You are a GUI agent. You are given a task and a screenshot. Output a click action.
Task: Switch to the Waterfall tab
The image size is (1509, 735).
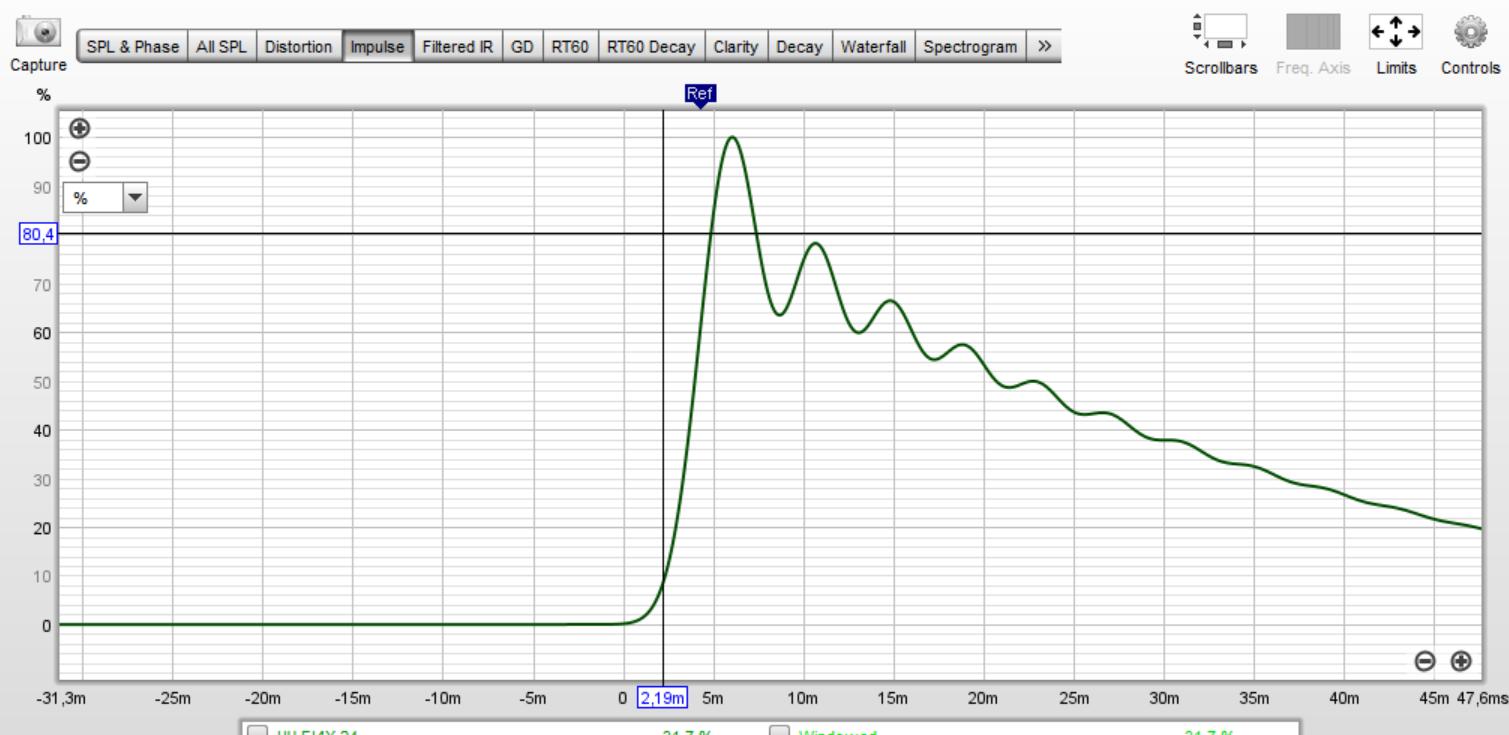pyautogui.click(x=875, y=47)
